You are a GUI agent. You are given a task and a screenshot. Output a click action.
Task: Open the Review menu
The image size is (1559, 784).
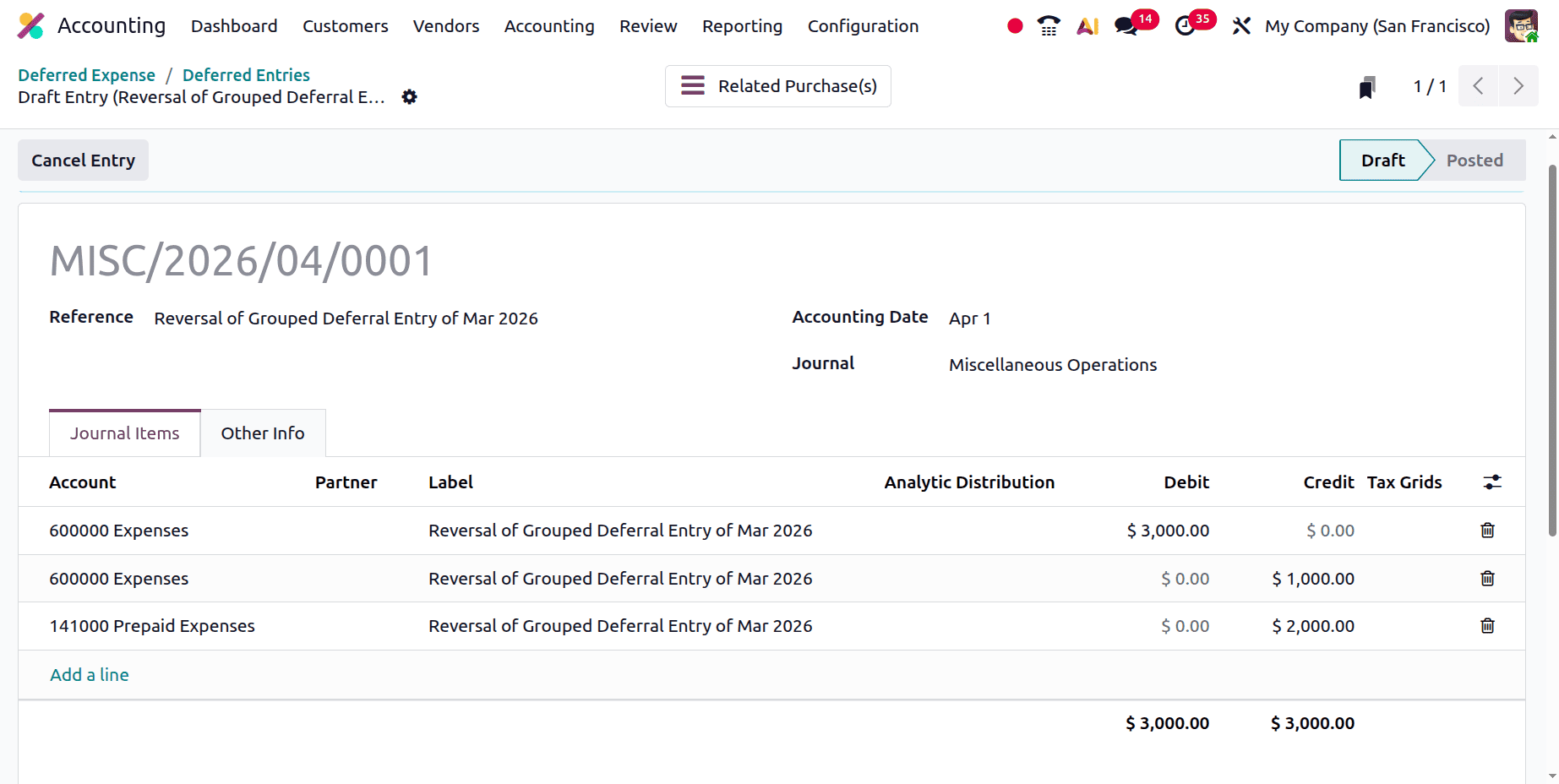(x=648, y=26)
